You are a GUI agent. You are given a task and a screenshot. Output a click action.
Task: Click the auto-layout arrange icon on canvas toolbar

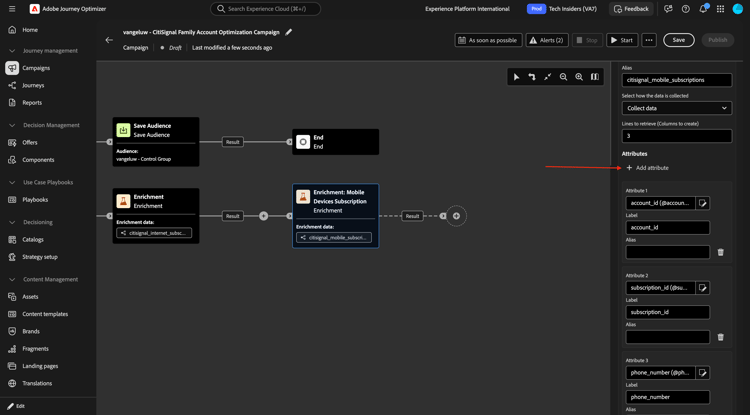tap(532, 77)
